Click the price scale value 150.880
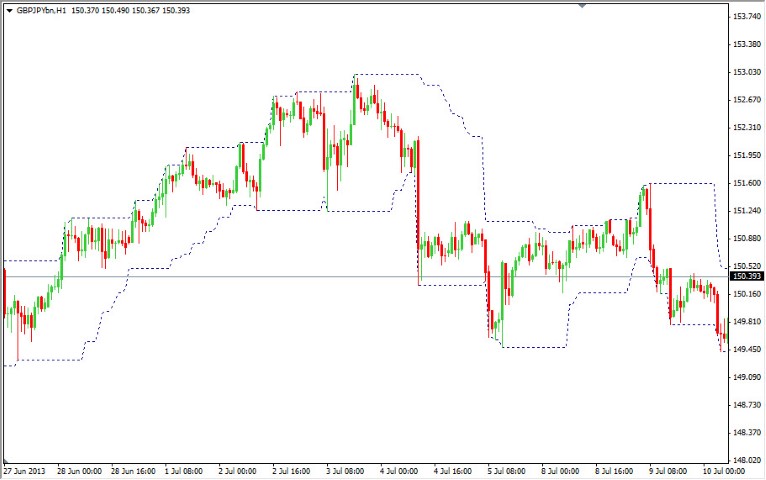Image resolution: width=766 pixels, height=480 pixels. click(747, 238)
